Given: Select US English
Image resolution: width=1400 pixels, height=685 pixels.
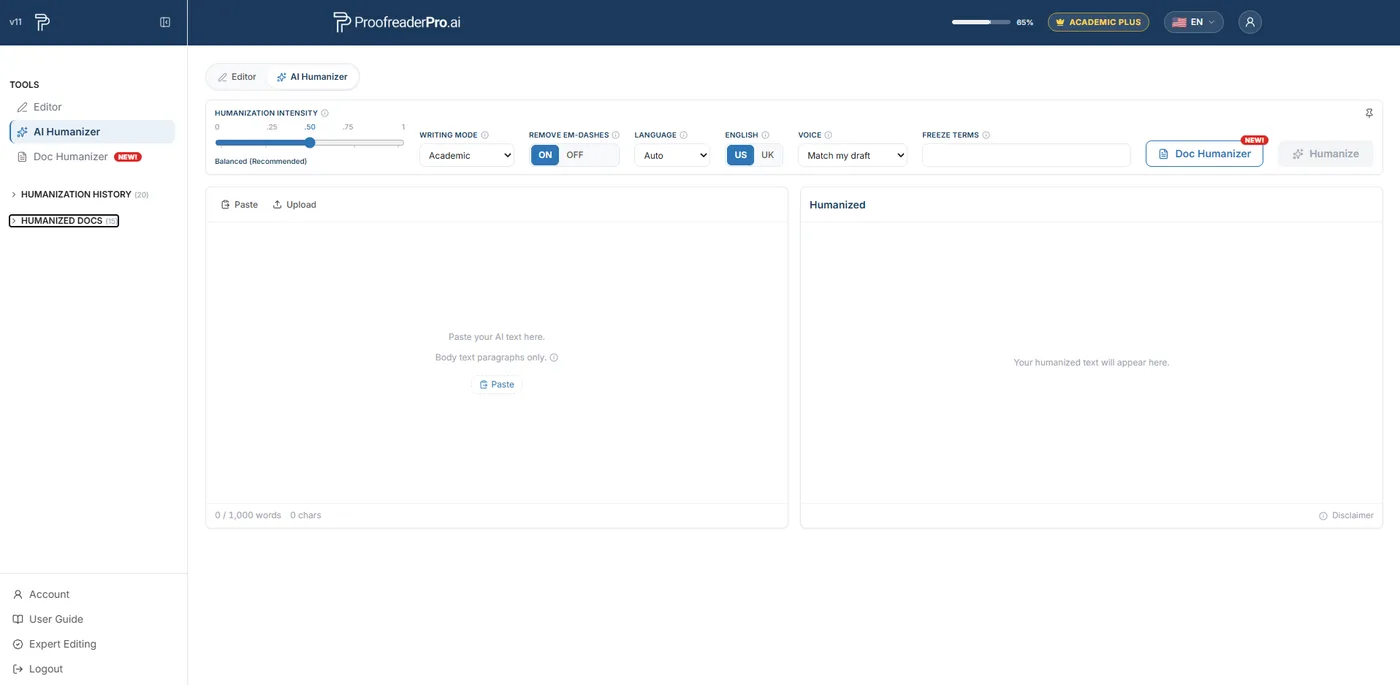Looking at the screenshot, I should [741, 155].
